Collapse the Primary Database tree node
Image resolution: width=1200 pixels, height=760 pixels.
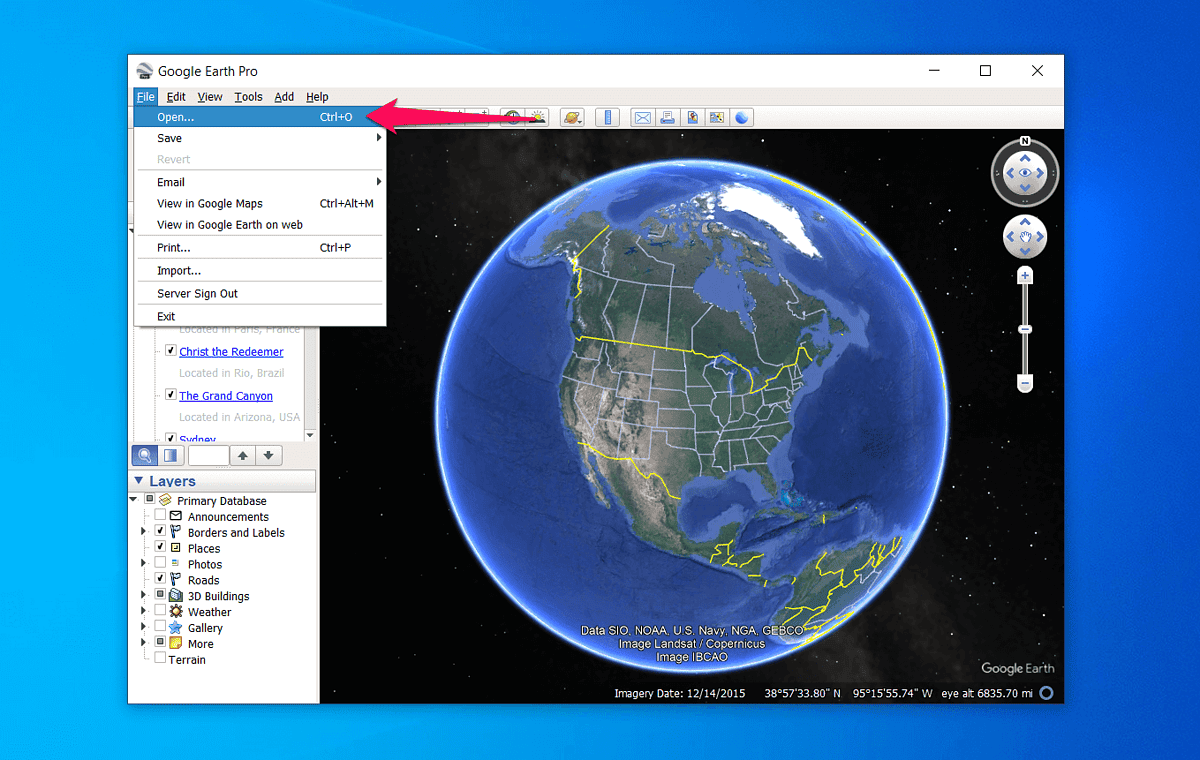pos(134,500)
